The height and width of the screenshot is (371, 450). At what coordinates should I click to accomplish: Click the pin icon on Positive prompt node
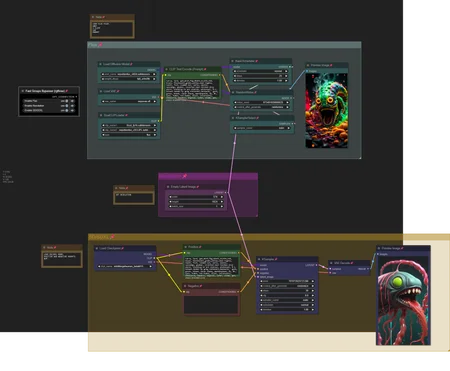[x=200, y=247]
